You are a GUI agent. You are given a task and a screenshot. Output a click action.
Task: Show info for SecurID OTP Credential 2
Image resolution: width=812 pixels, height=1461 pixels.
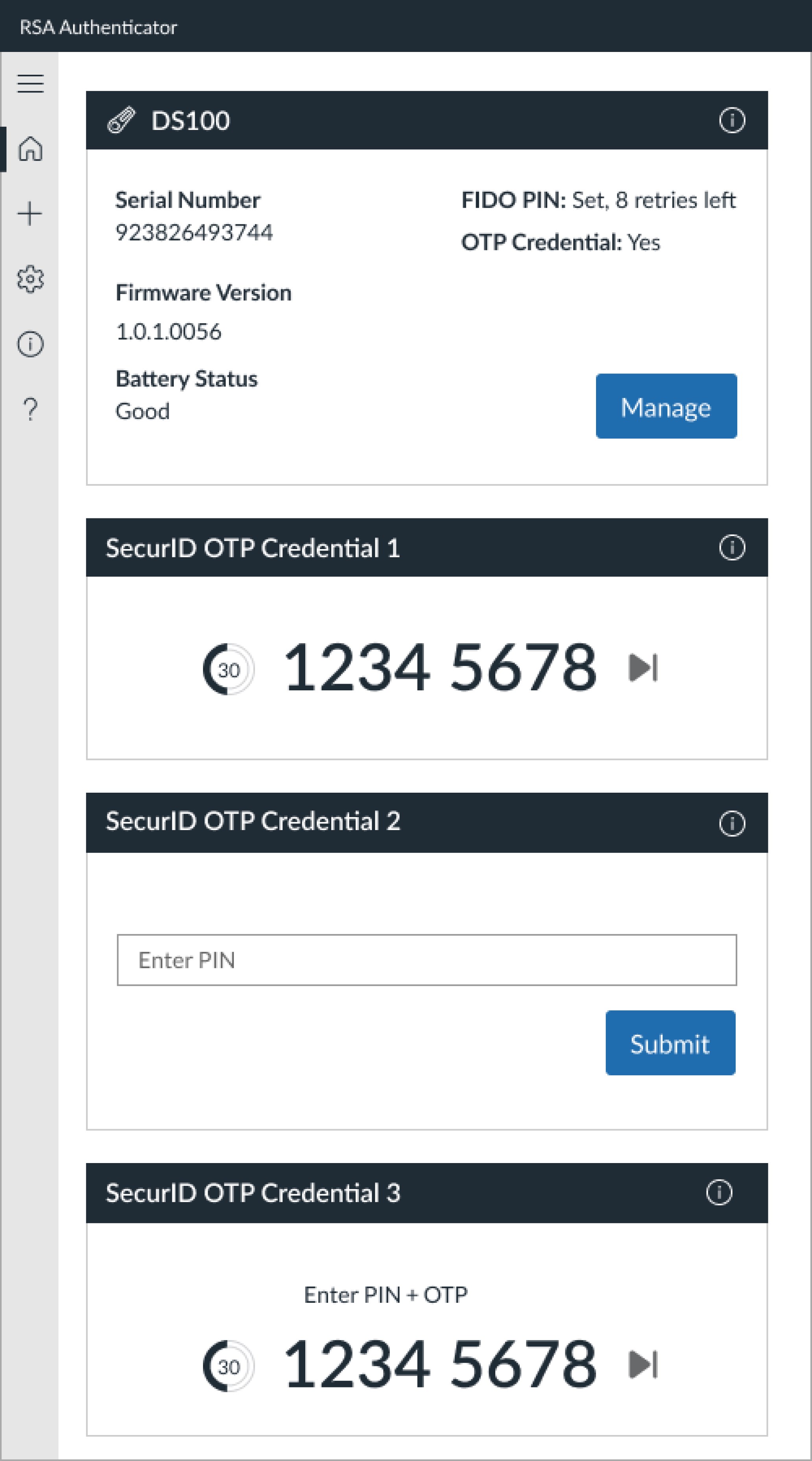[x=731, y=823]
